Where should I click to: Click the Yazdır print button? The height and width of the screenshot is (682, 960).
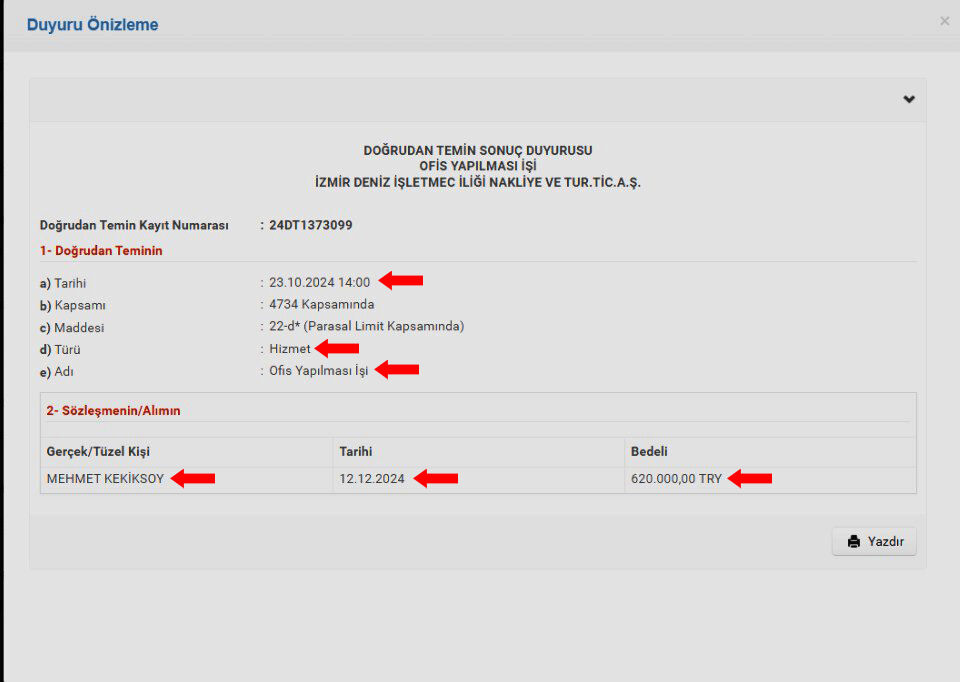tap(874, 541)
